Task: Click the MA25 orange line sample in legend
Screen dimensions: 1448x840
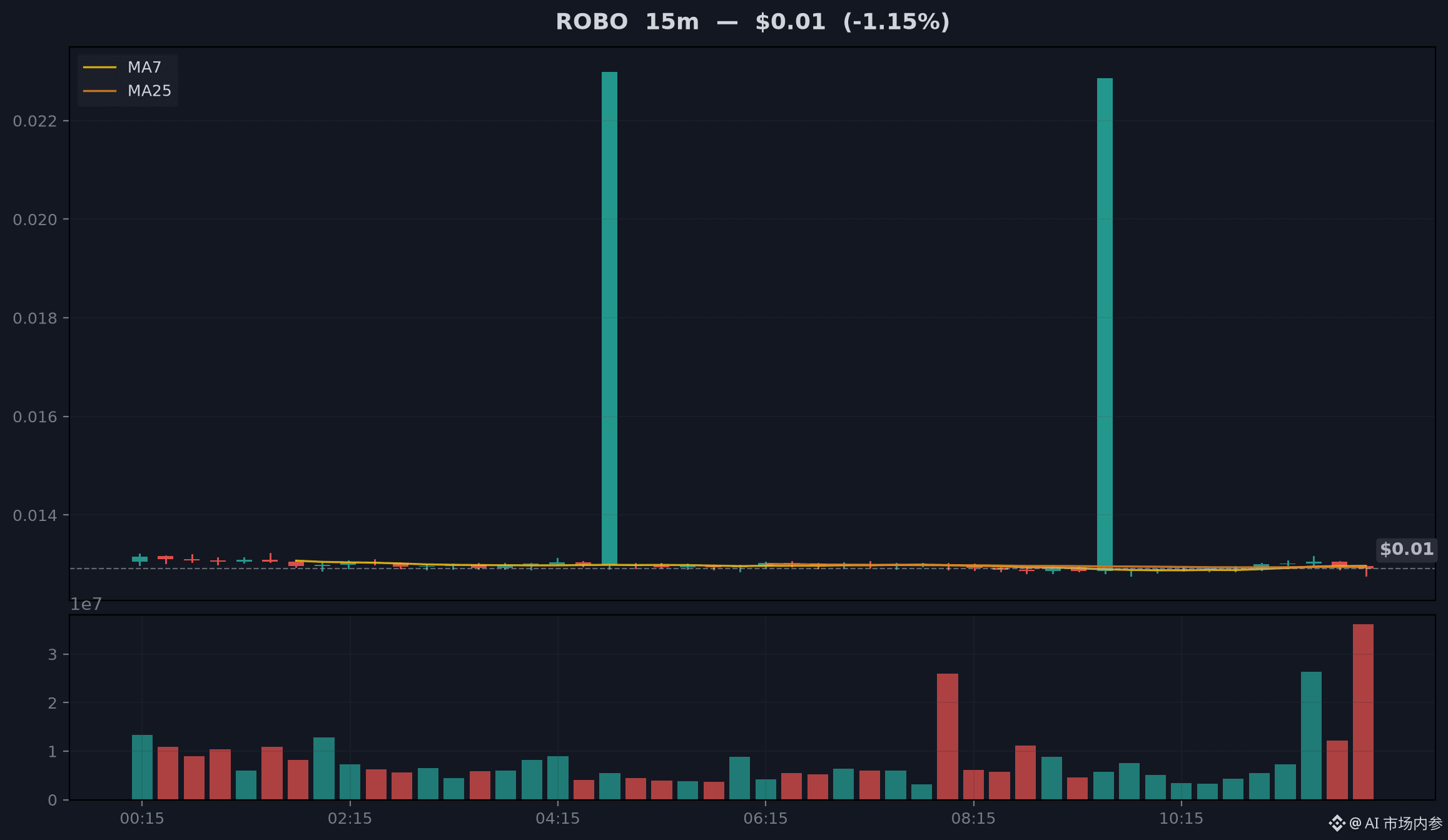Action: 99,91
